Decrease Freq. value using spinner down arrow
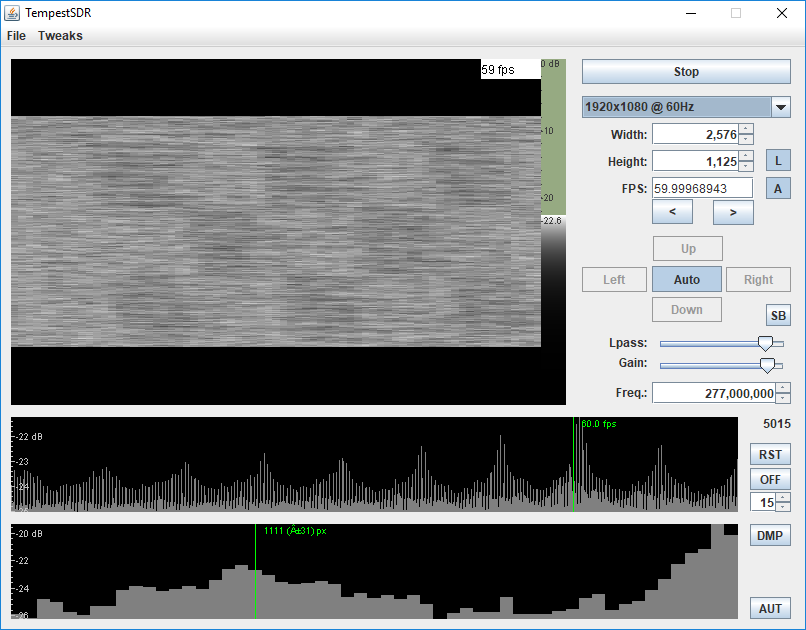This screenshot has width=806, height=630. 783,399
